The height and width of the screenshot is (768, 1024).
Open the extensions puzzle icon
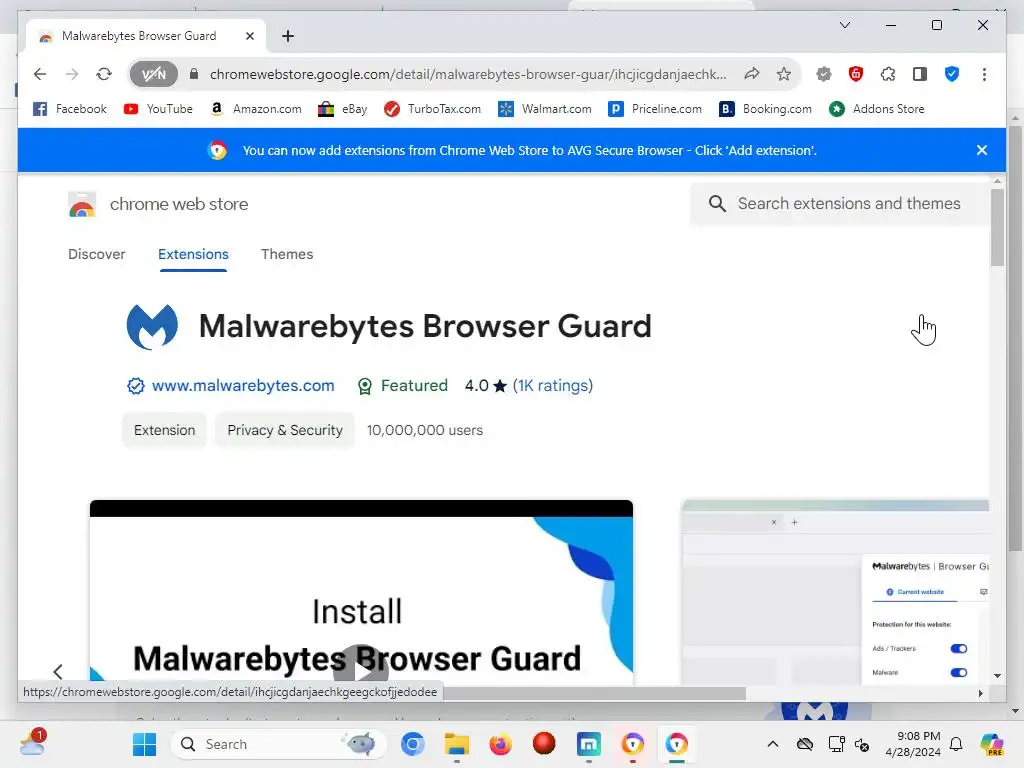tap(888, 74)
